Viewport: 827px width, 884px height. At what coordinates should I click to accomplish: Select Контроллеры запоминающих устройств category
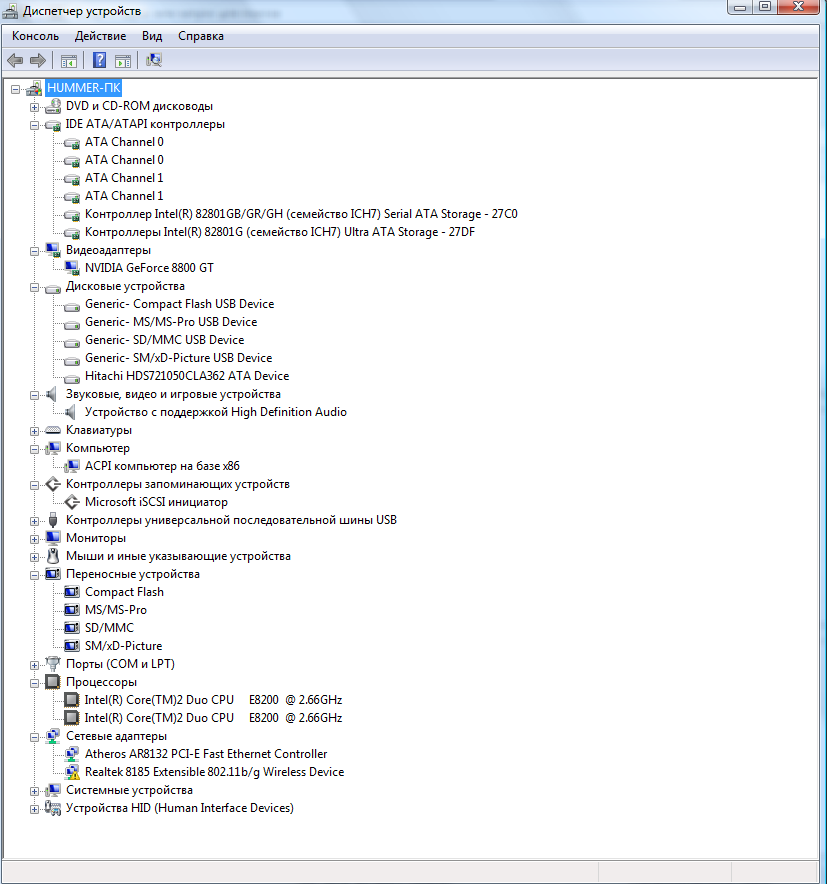(x=178, y=484)
